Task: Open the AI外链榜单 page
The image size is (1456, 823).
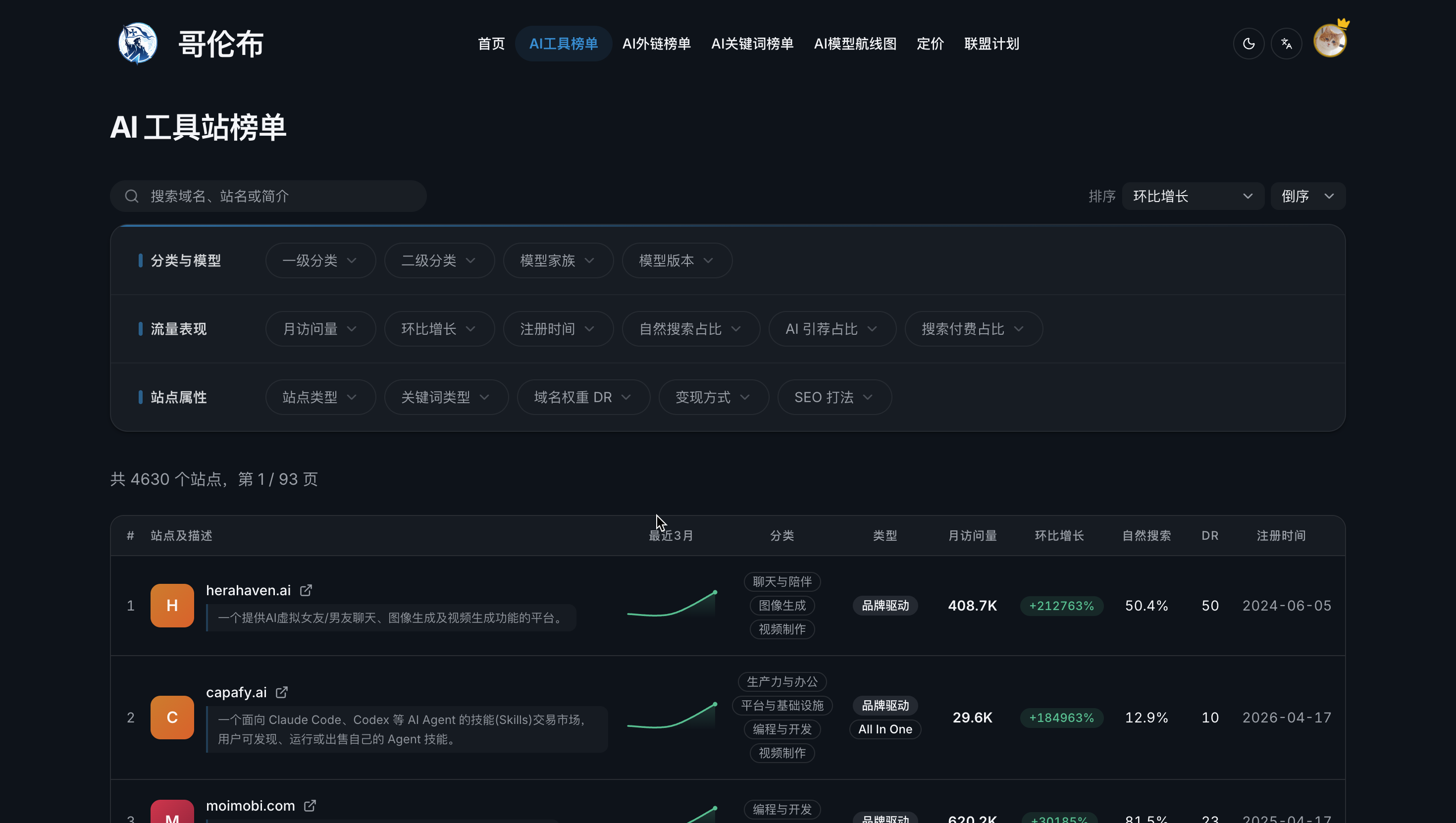Action: (656, 44)
